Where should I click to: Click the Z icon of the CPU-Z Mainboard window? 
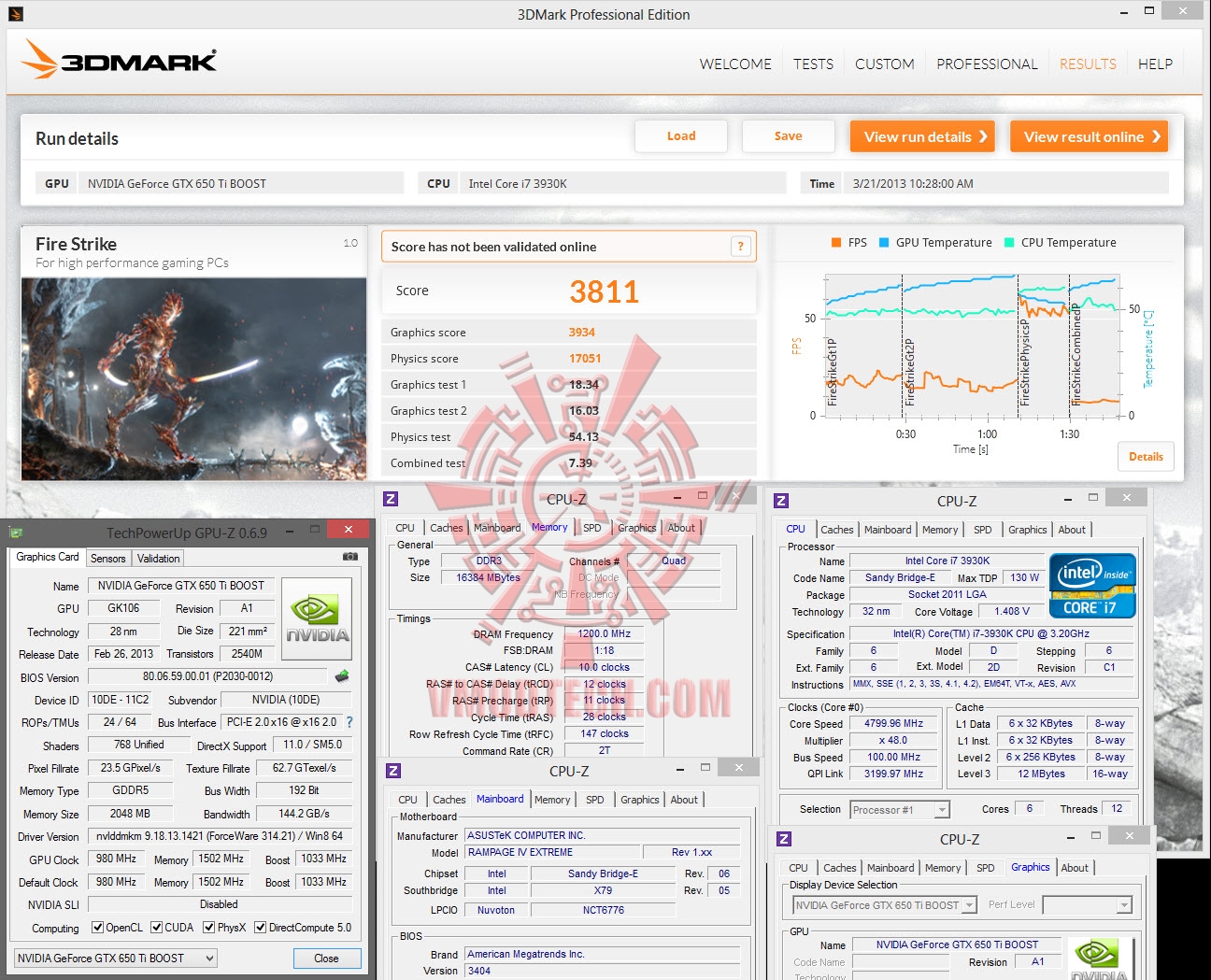[393, 771]
